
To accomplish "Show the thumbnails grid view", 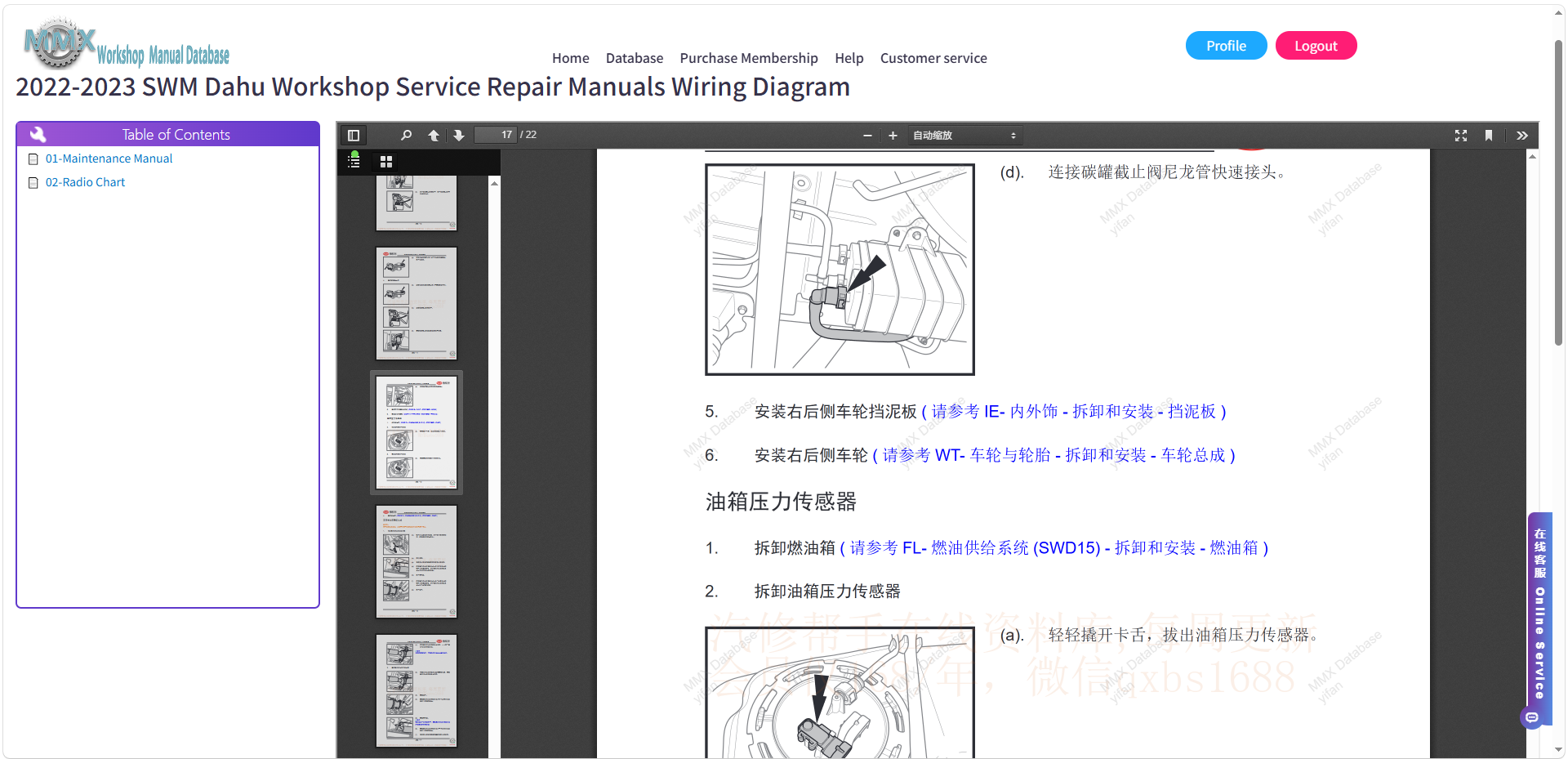I will tap(386, 162).
